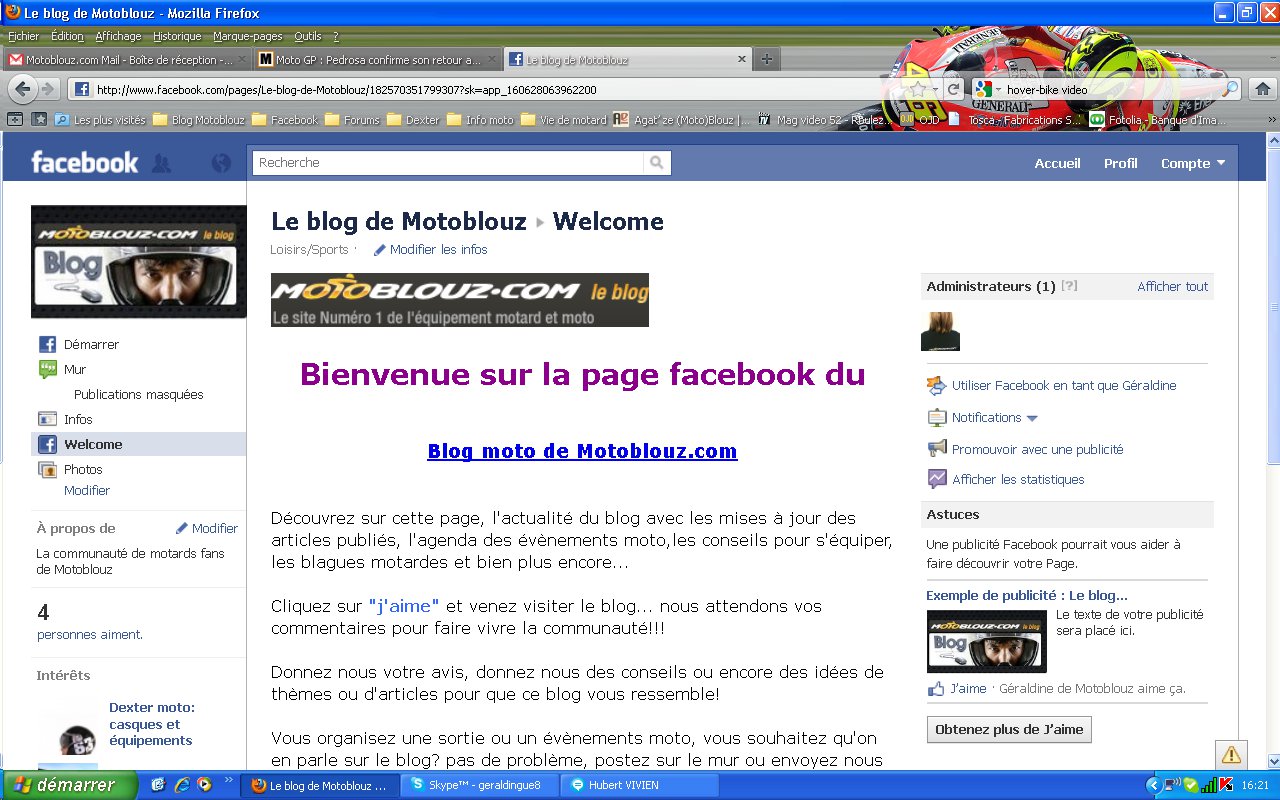Click the Photos icon in the left sidebar

click(47, 469)
